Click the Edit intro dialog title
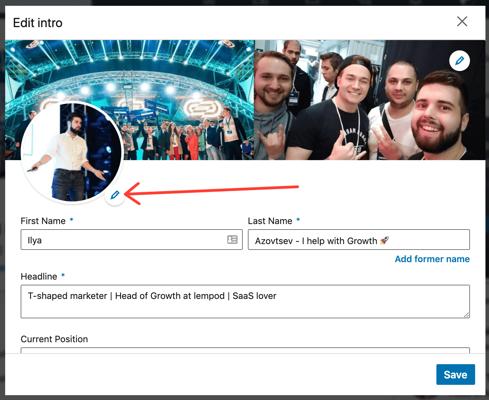Screen dimensions: 489x400 [x=38, y=23]
